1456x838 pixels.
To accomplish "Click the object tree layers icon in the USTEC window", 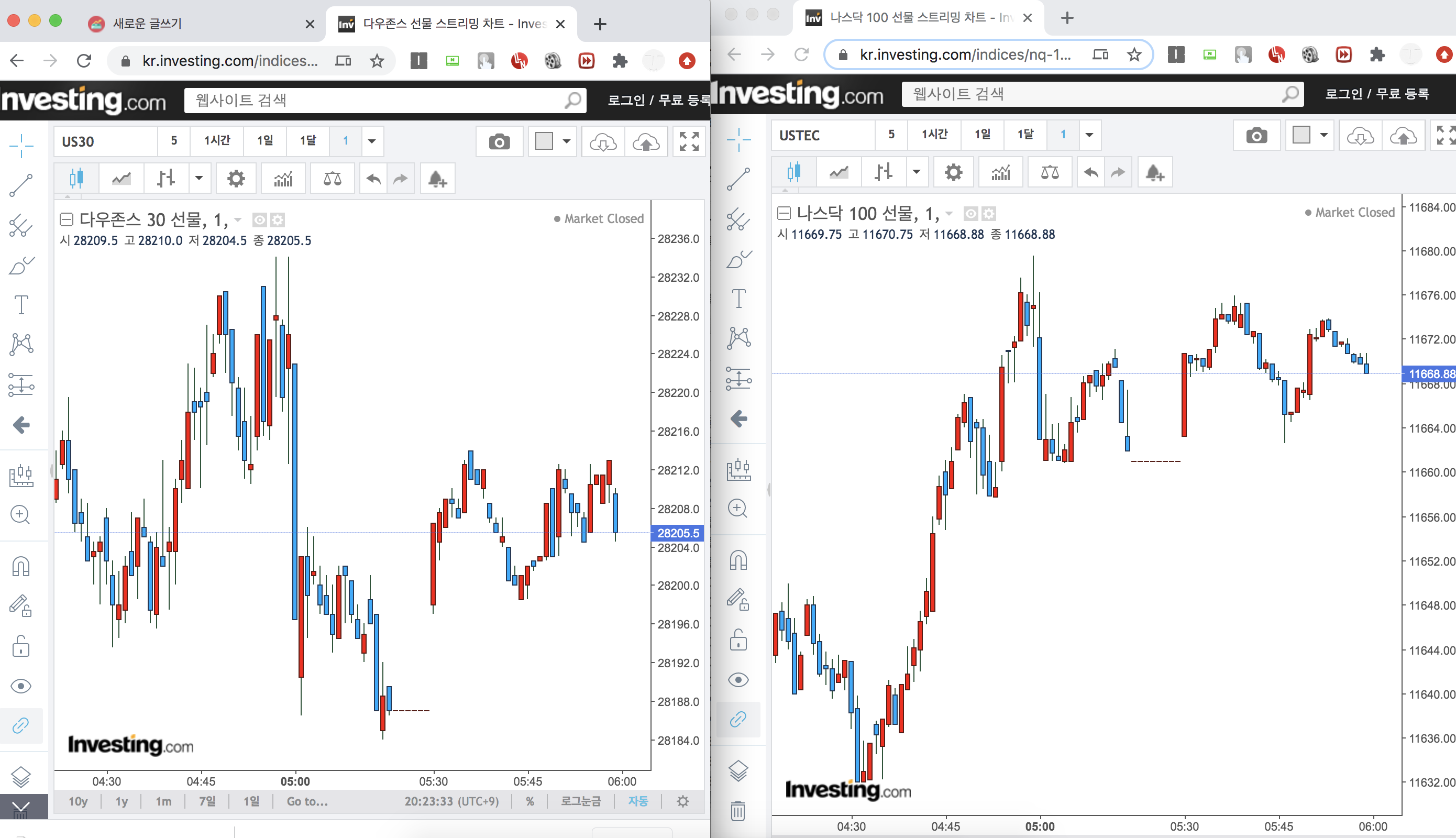I will [x=738, y=770].
